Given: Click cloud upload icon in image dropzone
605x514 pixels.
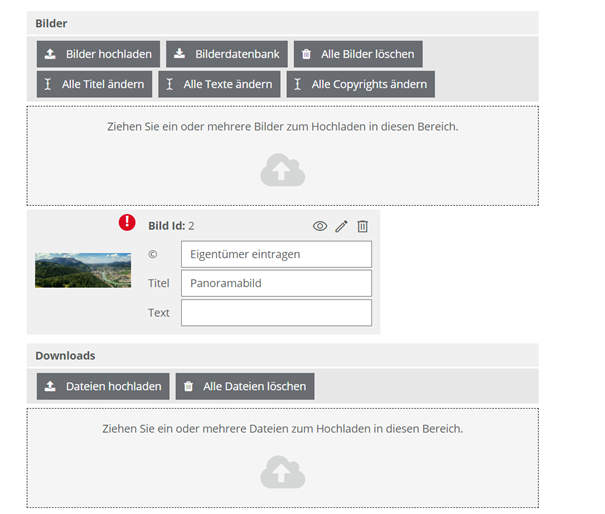Looking at the screenshot, I should click(282, 171).
